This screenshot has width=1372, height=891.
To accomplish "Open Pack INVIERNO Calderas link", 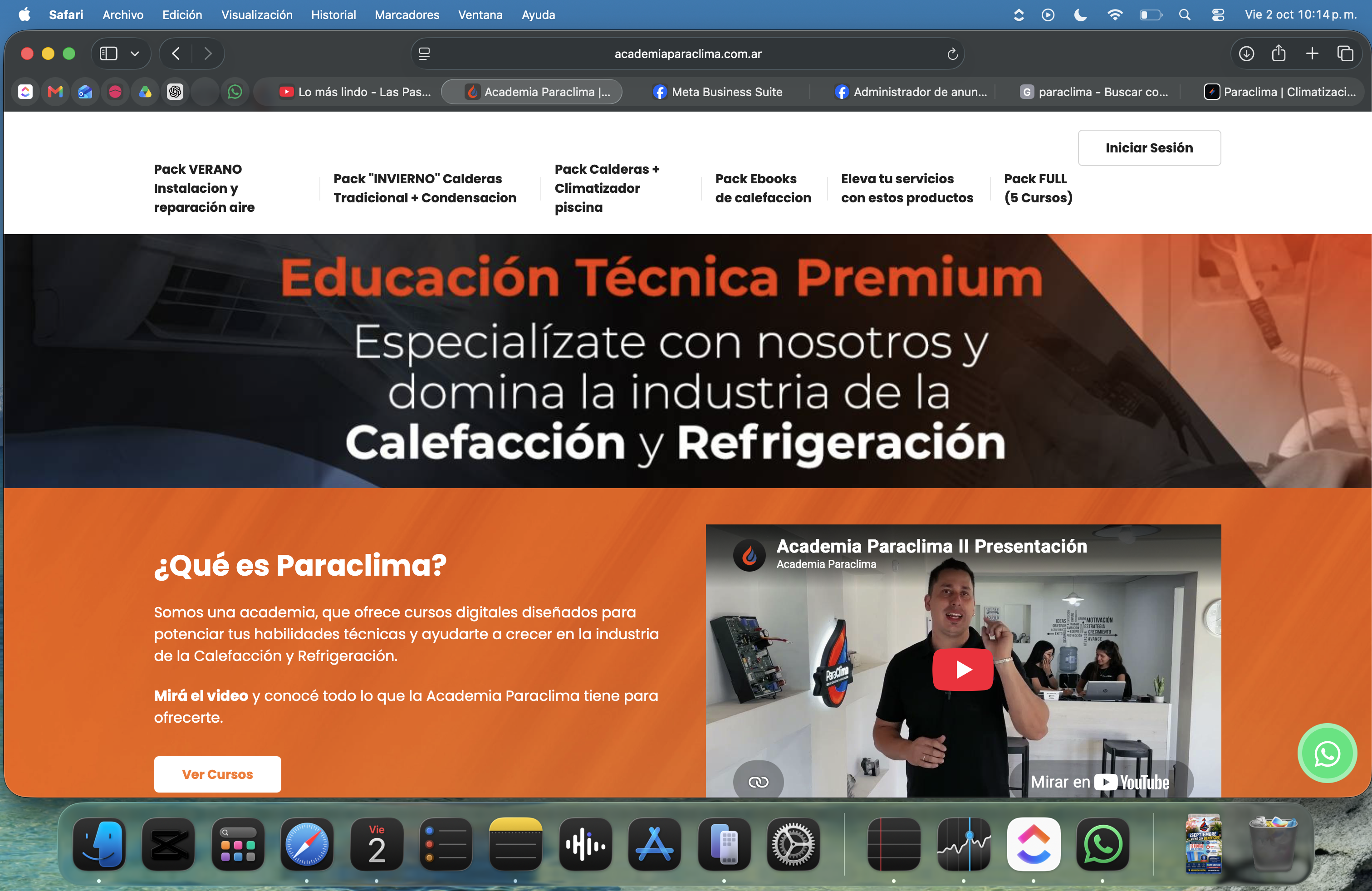I will point(425,188).
